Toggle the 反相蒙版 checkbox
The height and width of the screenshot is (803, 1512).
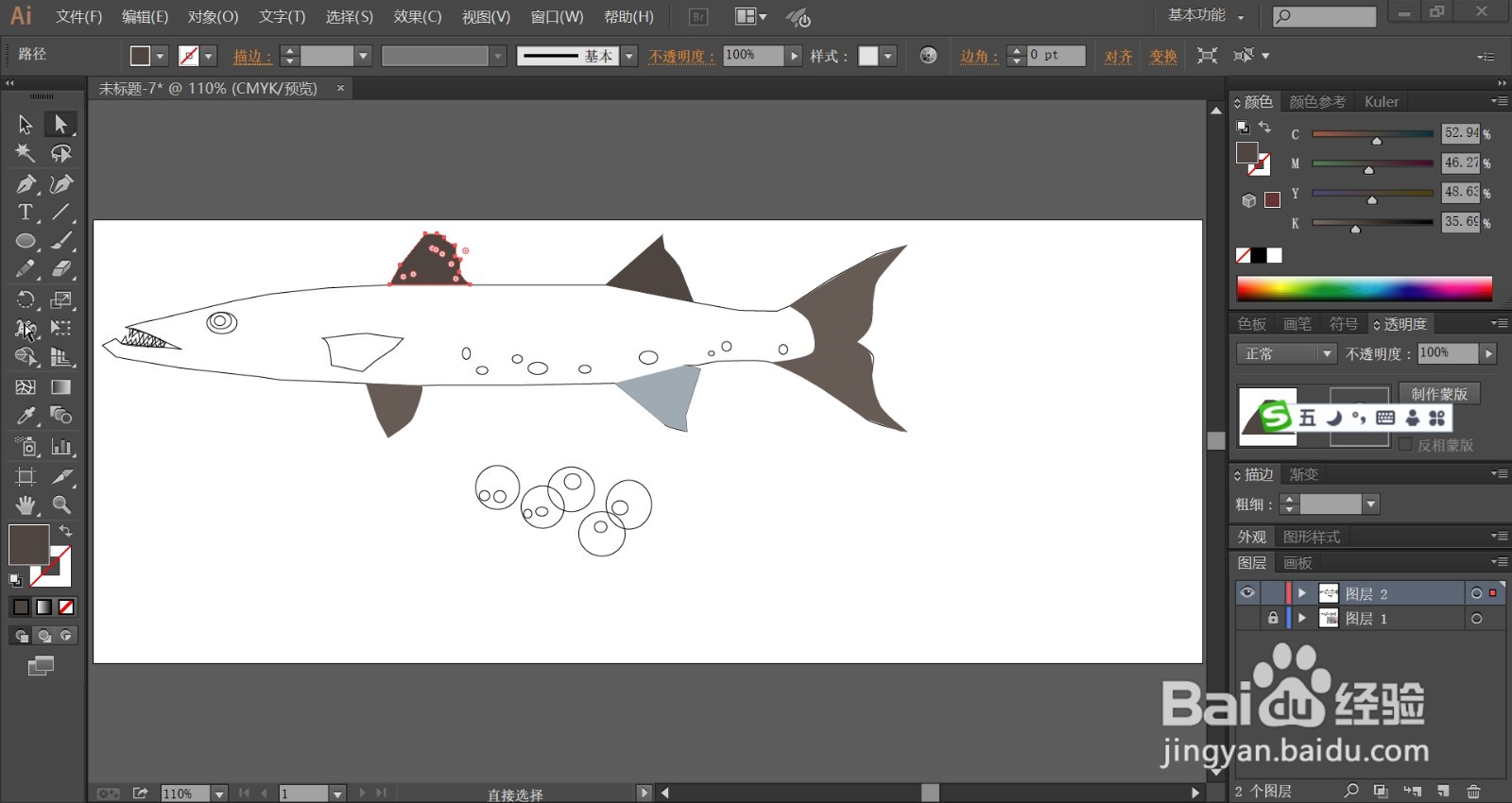[1405, 444]
